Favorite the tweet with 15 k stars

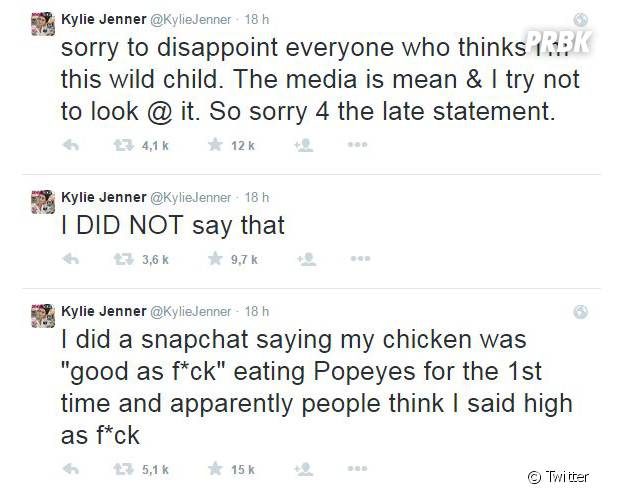(215, 469)
